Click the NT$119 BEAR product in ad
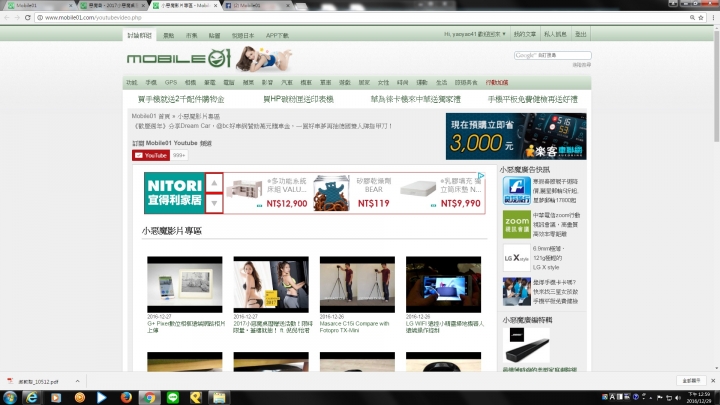Image resolution: width=720 pixels, height=405 pixels. 353,193
